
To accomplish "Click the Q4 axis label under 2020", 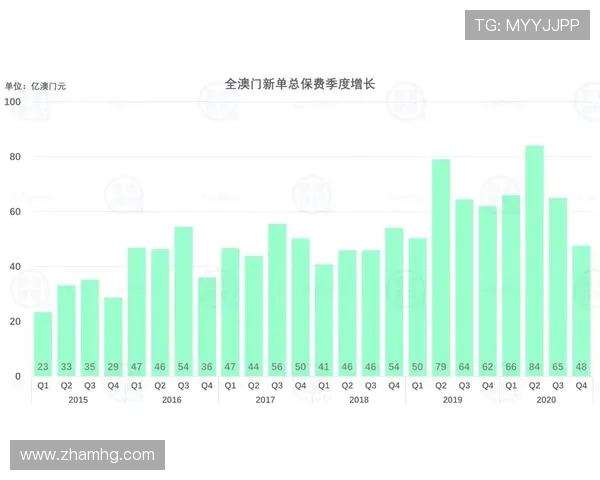I will [x=581, y=386].
